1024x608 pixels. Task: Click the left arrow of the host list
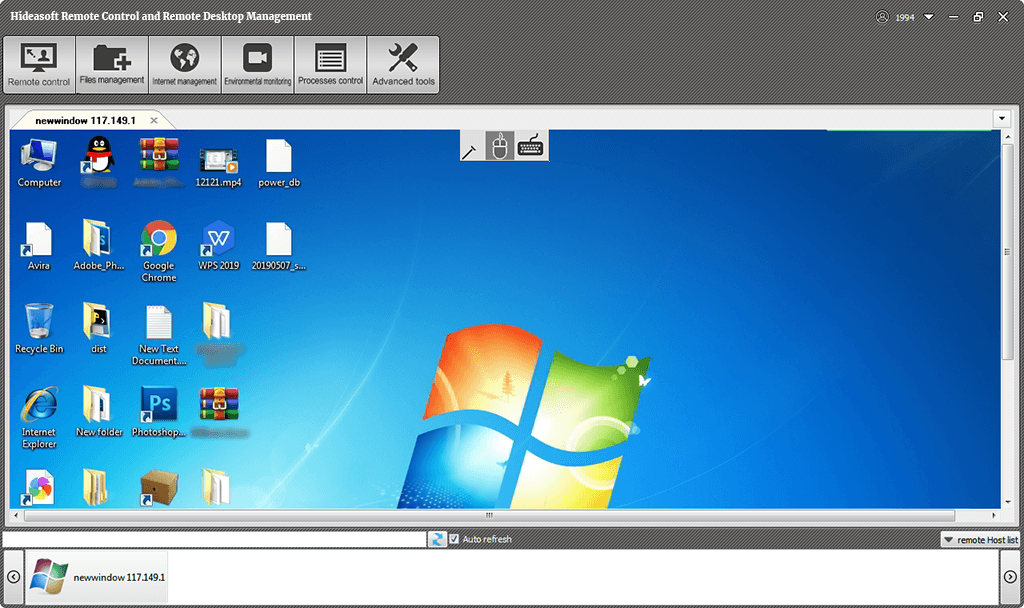(x=13, y=577)
